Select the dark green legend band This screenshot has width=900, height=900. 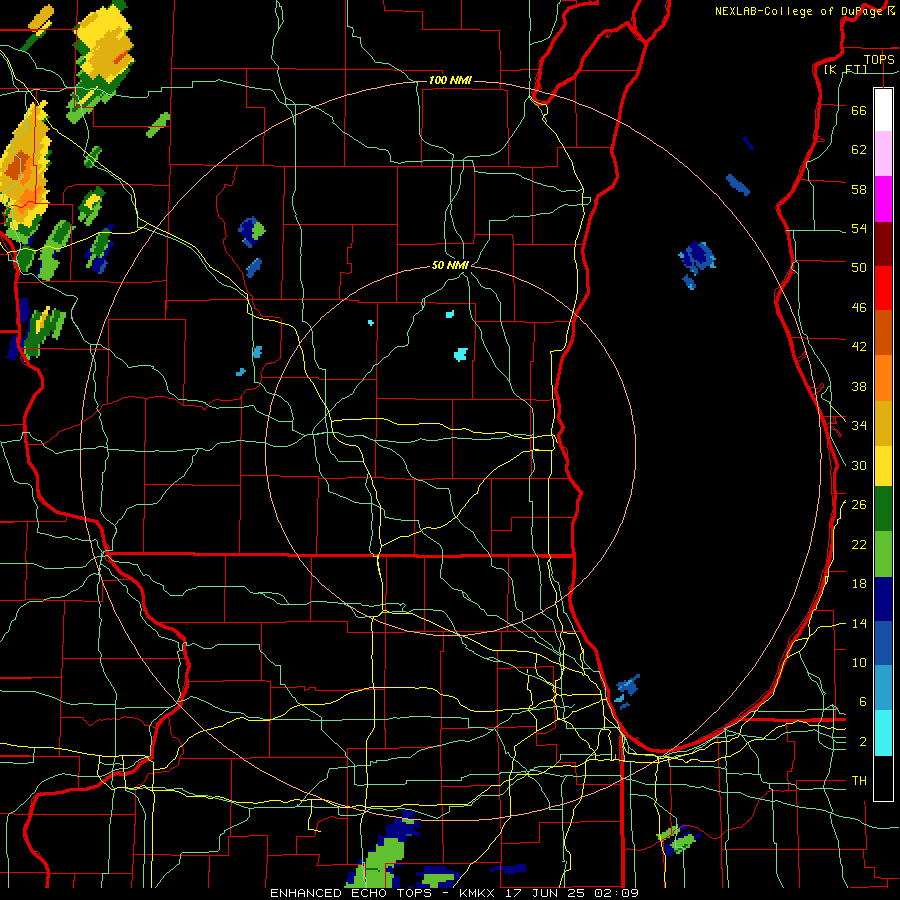[883, 508]
